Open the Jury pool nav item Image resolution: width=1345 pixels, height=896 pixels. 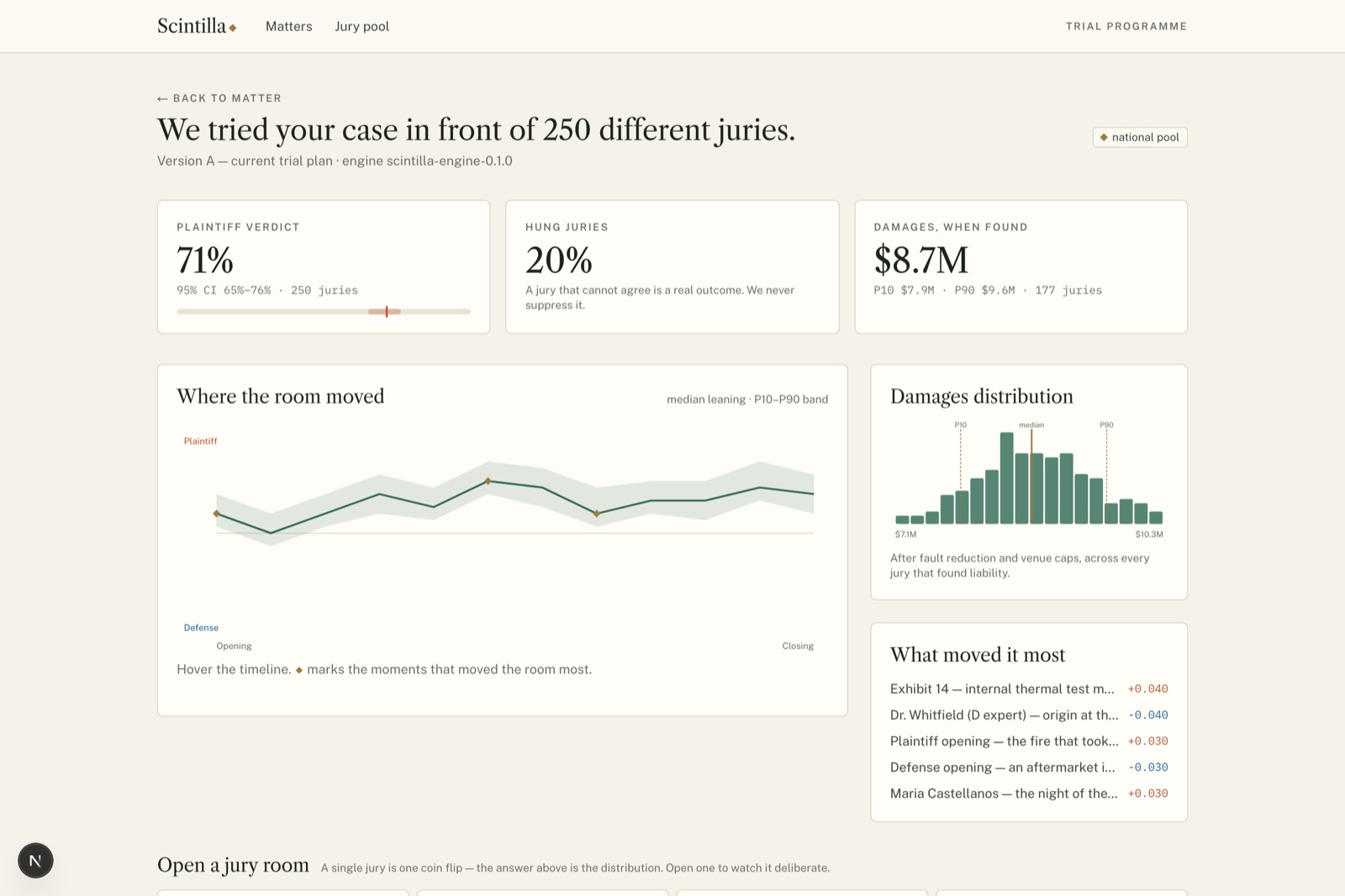point(362,26)
